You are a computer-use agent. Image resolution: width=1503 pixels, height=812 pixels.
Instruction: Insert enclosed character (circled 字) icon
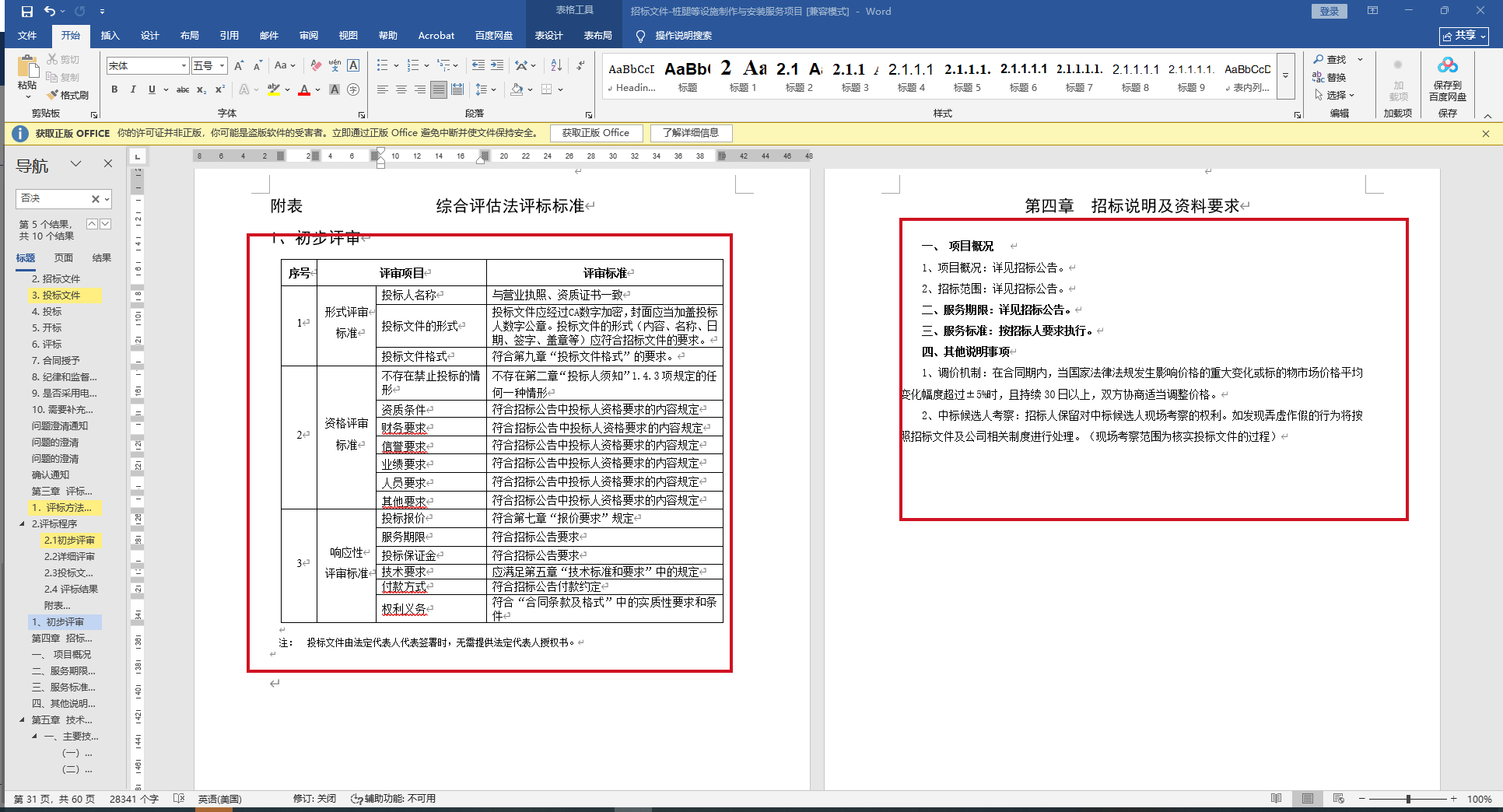pos(353,89)
